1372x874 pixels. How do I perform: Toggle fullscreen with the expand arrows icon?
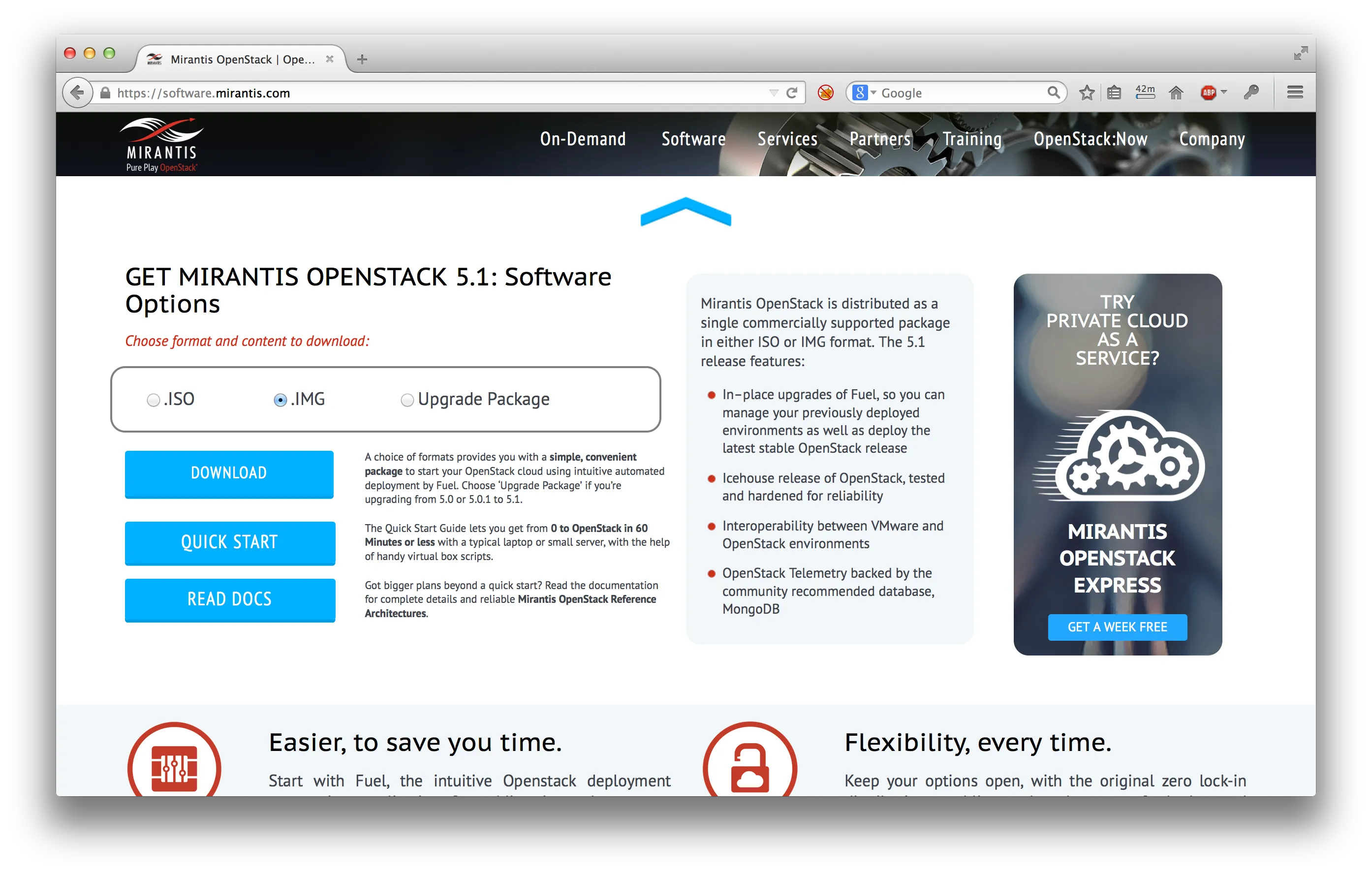click(1300, 54)
